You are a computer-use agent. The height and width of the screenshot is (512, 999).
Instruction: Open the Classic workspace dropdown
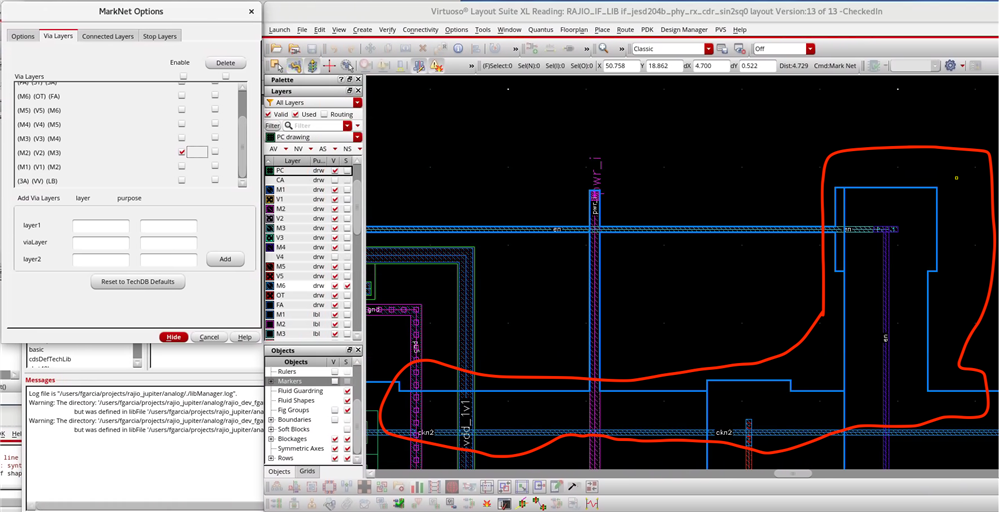coord(708,48)
